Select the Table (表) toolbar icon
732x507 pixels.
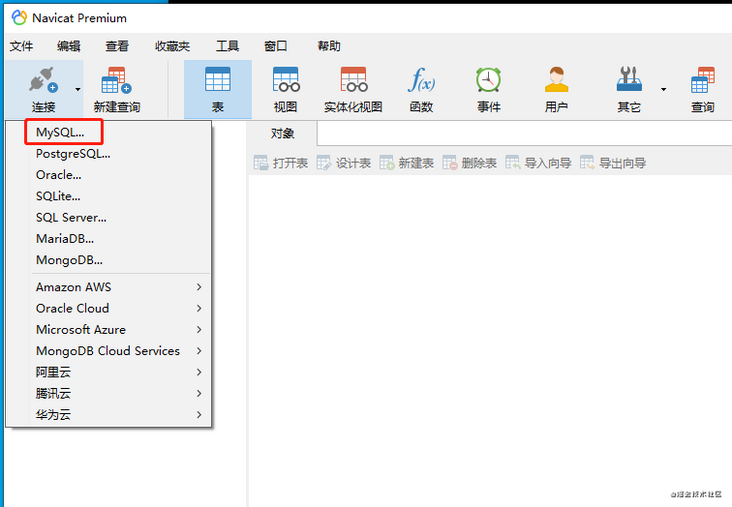pyautogui.click(x=218, y=79)
